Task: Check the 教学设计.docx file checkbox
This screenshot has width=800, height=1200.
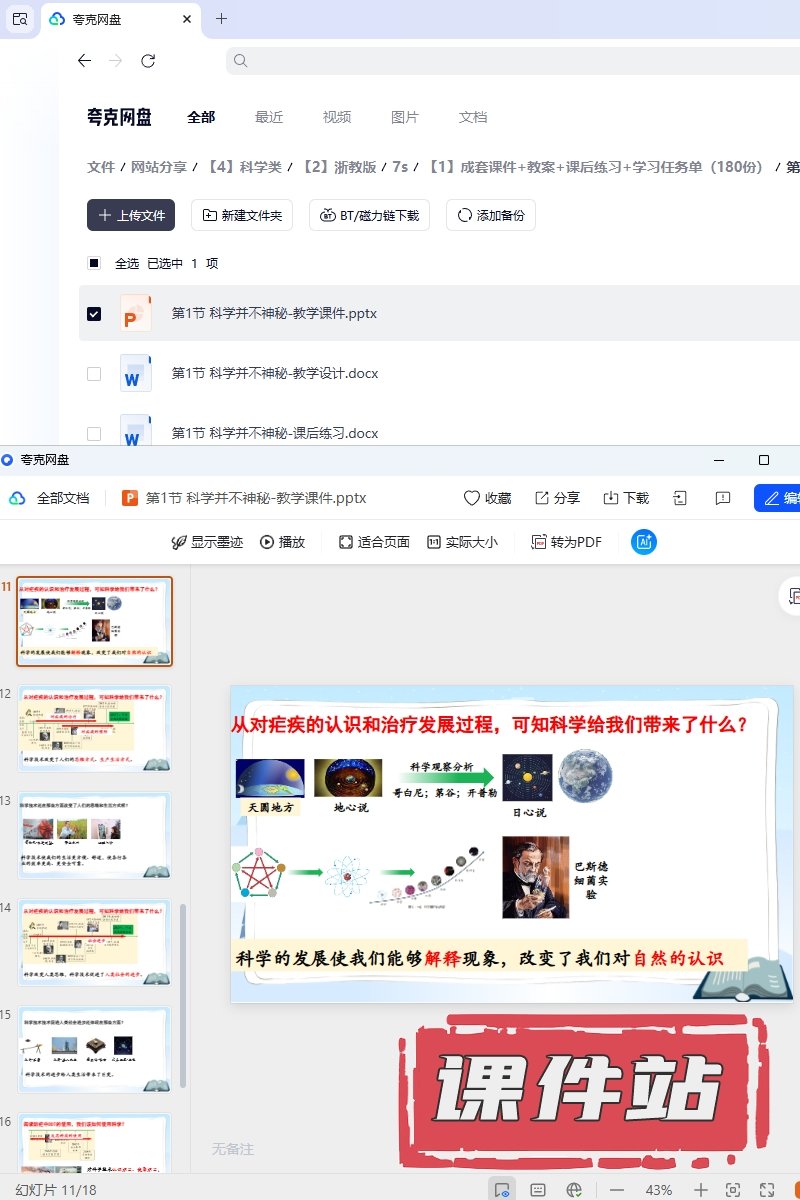Action: pyautogui.click(x=94, y=374)
